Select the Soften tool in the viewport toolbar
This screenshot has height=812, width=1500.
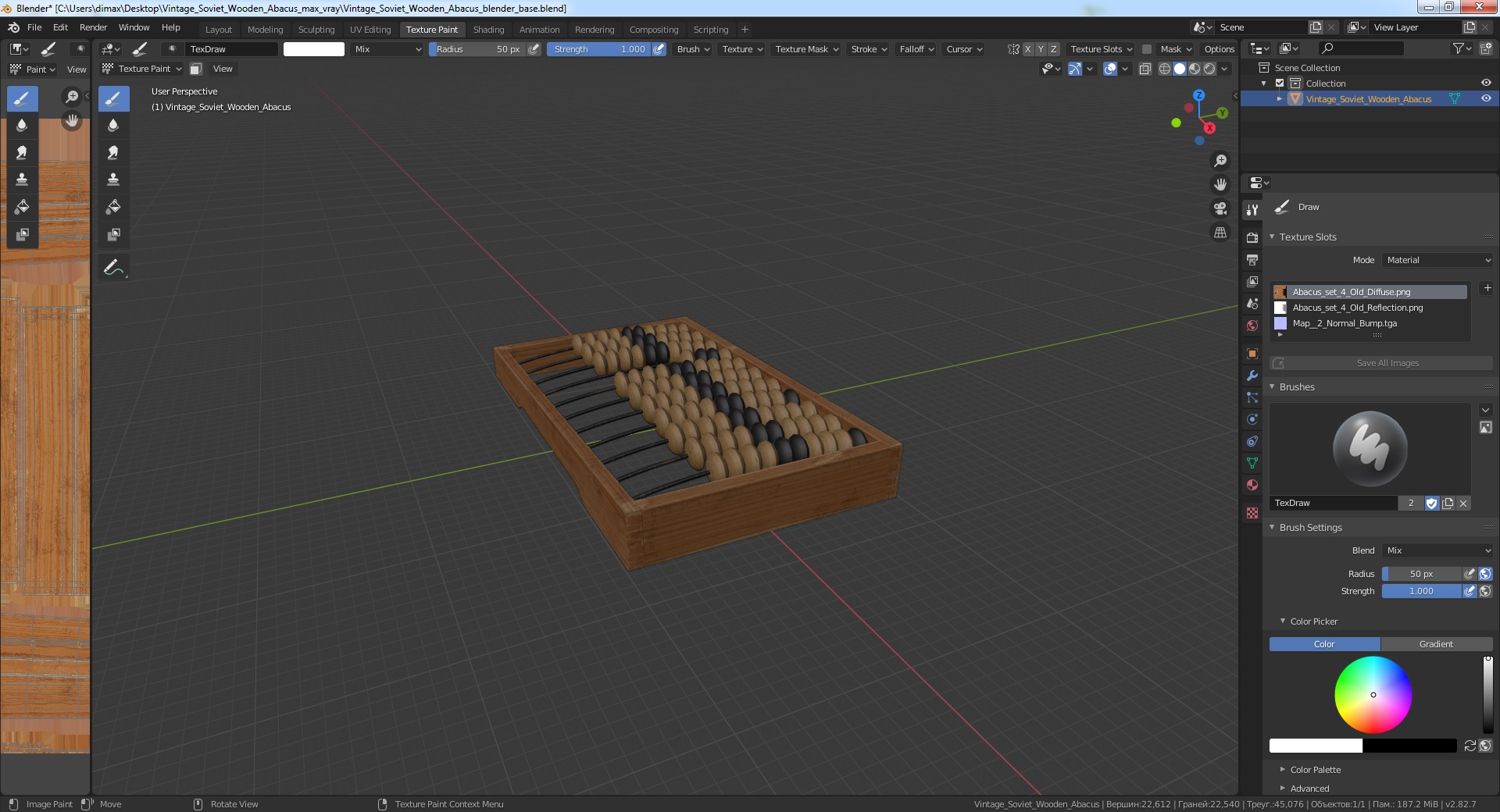pos(113,125)
